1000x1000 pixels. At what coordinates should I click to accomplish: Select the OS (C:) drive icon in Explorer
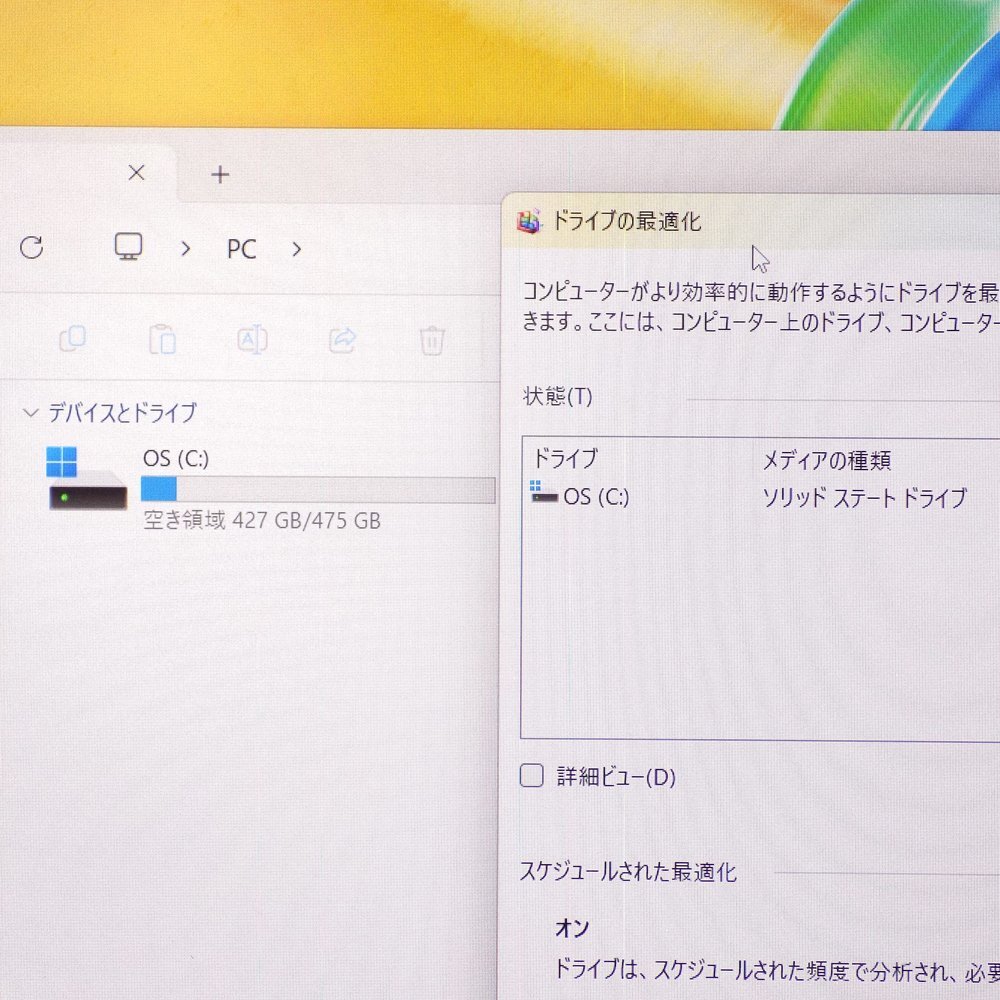pos(86,478)
